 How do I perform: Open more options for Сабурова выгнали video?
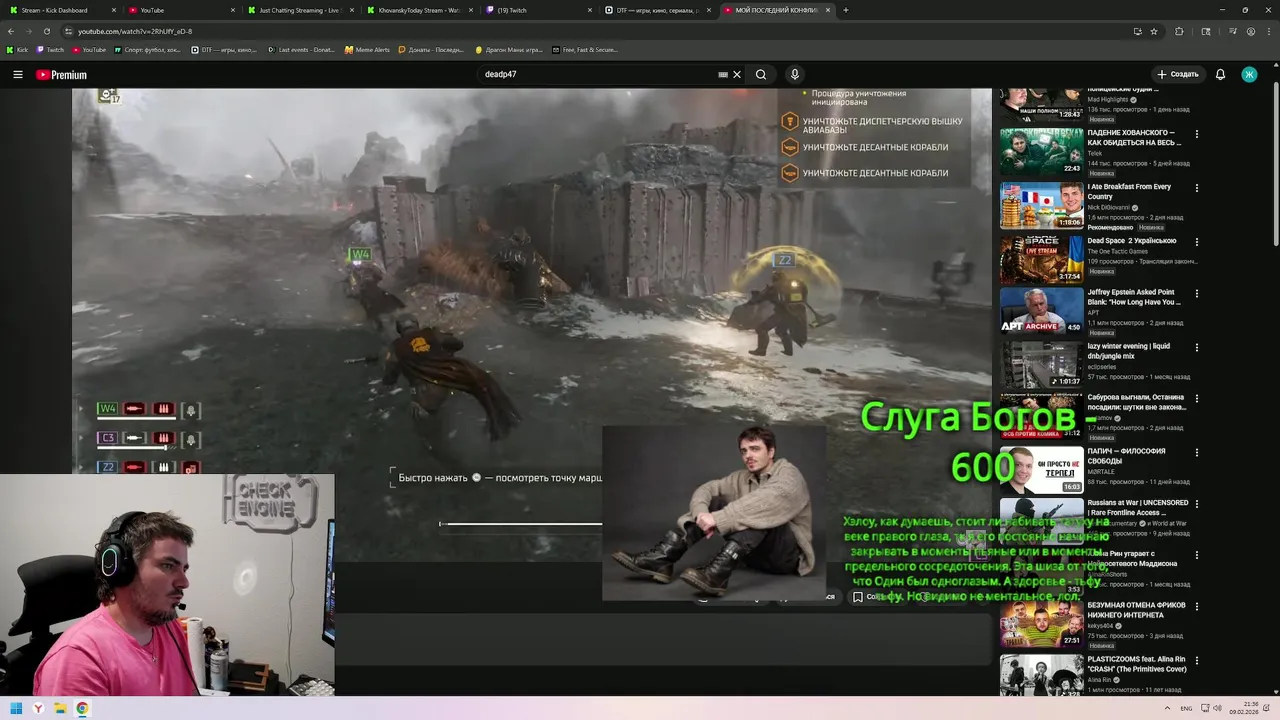(1197, 399)
